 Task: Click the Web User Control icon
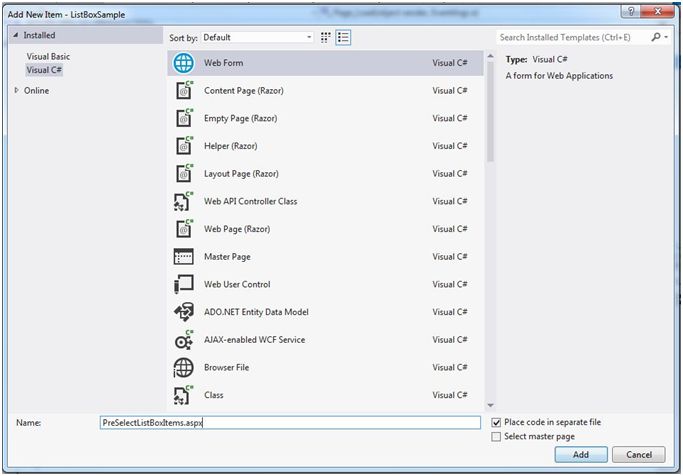(183, 284)
